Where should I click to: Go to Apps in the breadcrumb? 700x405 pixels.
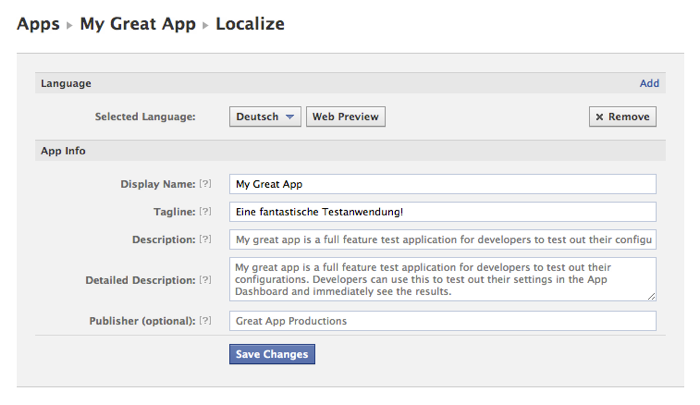click(39, 23)
